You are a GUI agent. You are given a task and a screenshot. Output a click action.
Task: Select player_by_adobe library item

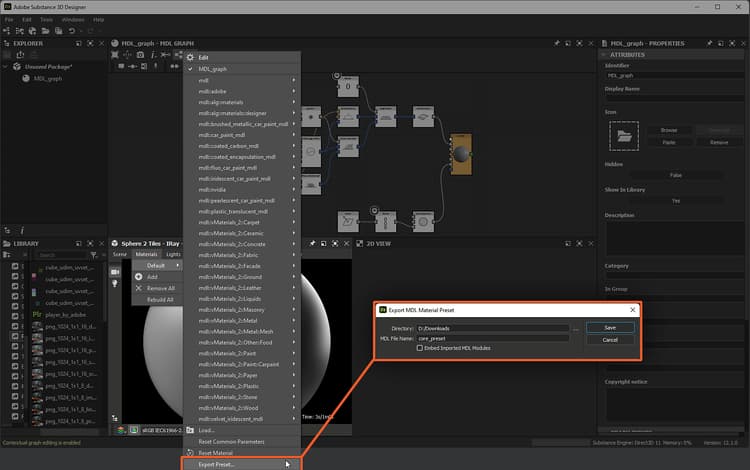pos(66,315)
